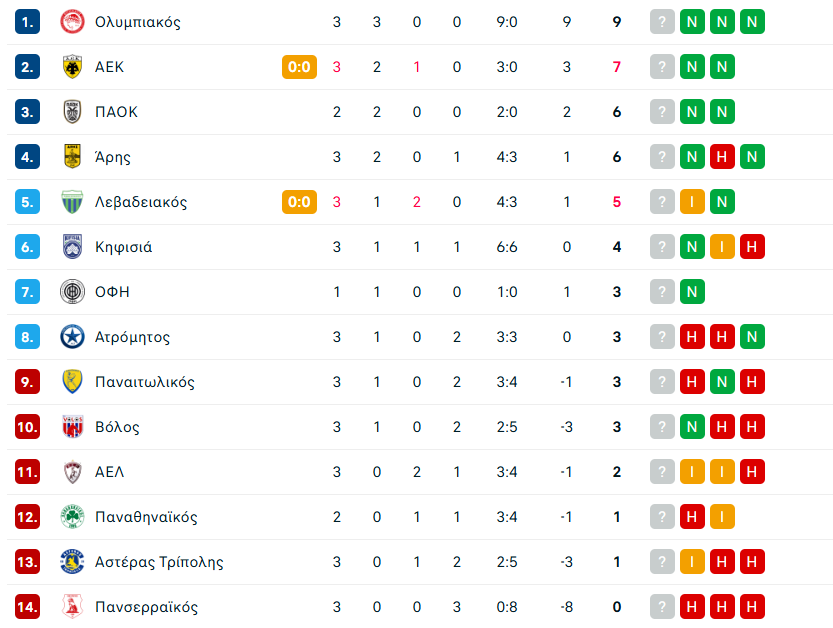This screenshot has width=833, height=628.
Task: Click the Αστέρας Τρίπολης team name
Action: point(159,562)
